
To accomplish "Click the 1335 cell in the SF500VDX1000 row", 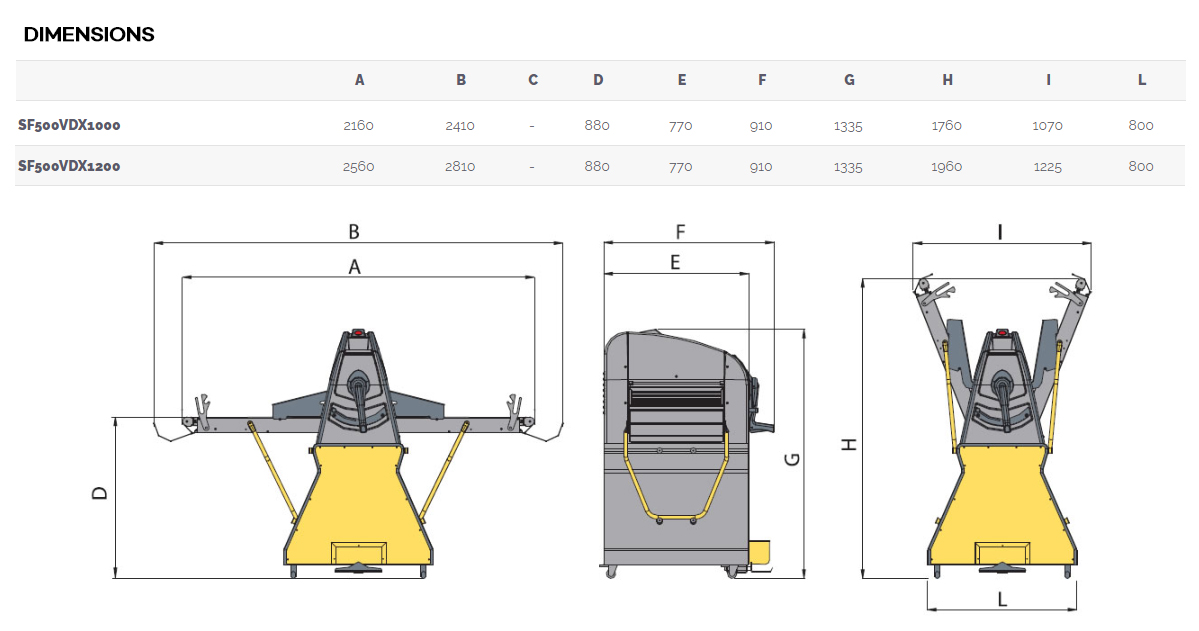I will (848, 125).
